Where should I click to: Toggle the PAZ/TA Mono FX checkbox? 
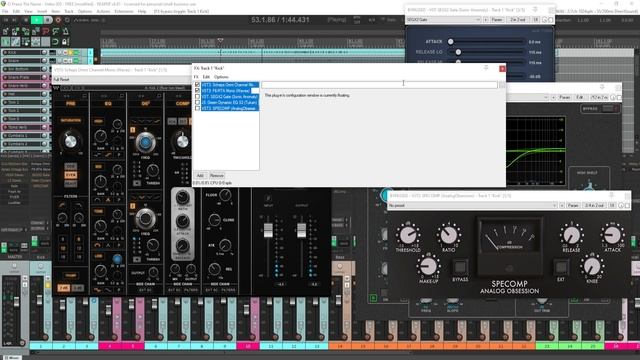(x=198, y=91)
